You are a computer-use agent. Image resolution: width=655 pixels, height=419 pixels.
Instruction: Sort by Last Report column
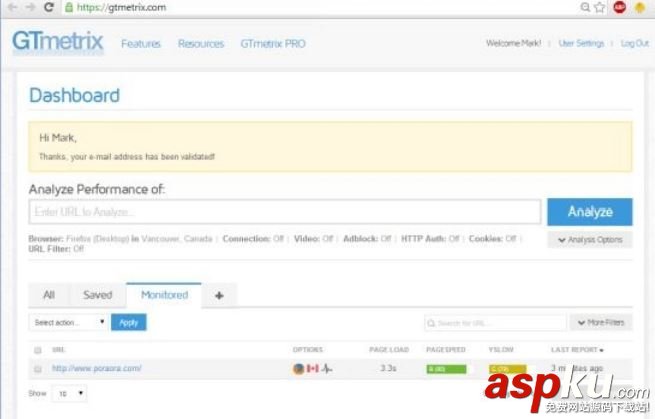[x=577, y=350]
